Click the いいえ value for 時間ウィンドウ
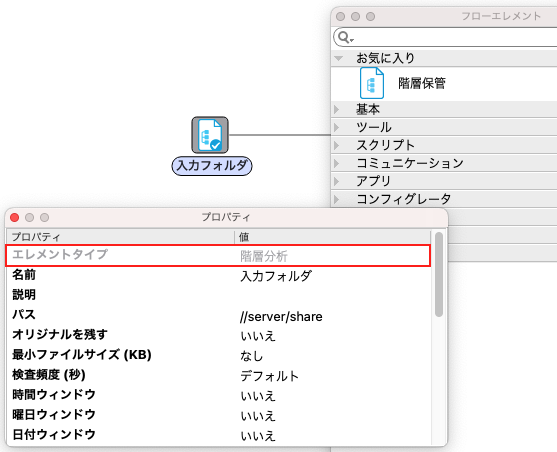Viewport: 557px width, 452px height. (x=258, y=396)
